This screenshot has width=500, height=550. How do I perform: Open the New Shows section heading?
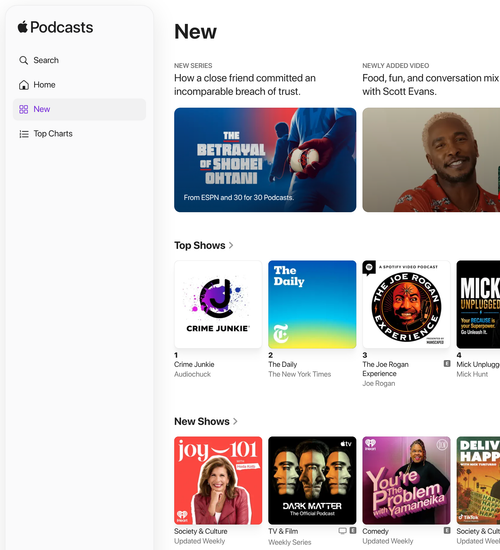(x=202, y=421)
